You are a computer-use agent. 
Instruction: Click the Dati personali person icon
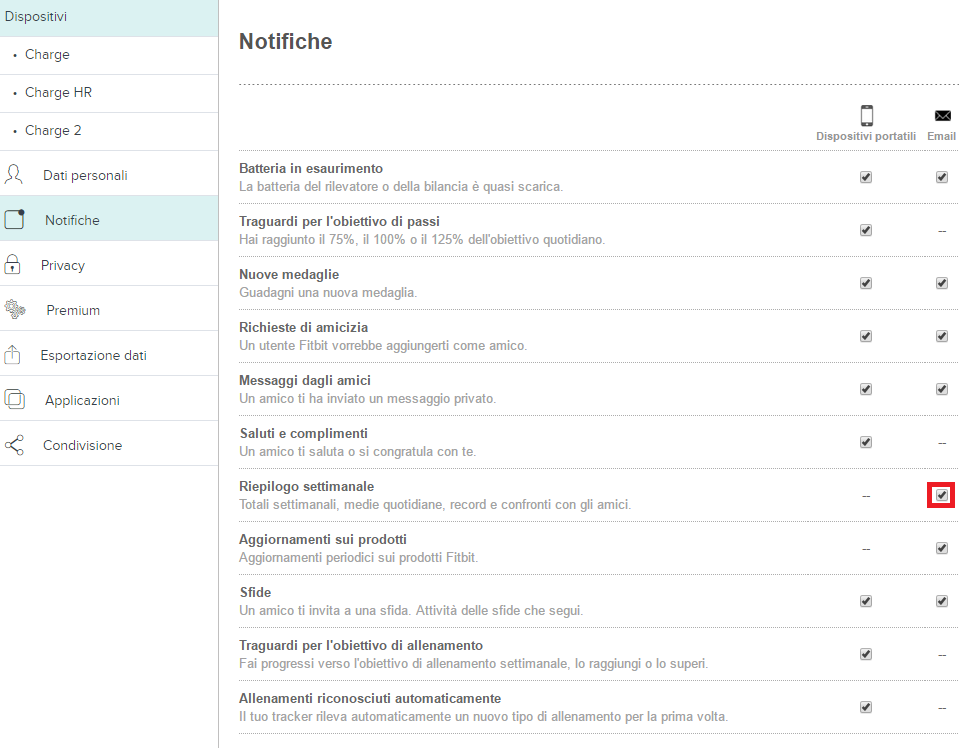14,175
